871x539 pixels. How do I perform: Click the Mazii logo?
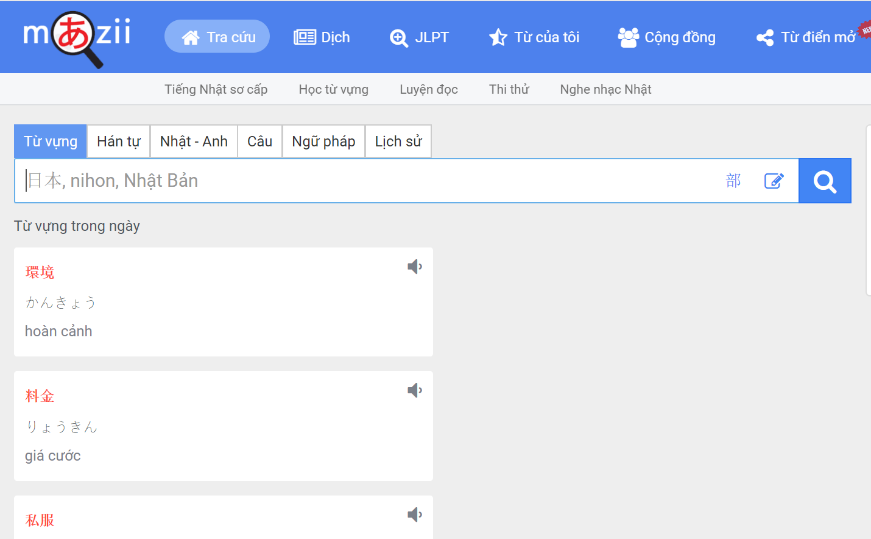[77, 39]
